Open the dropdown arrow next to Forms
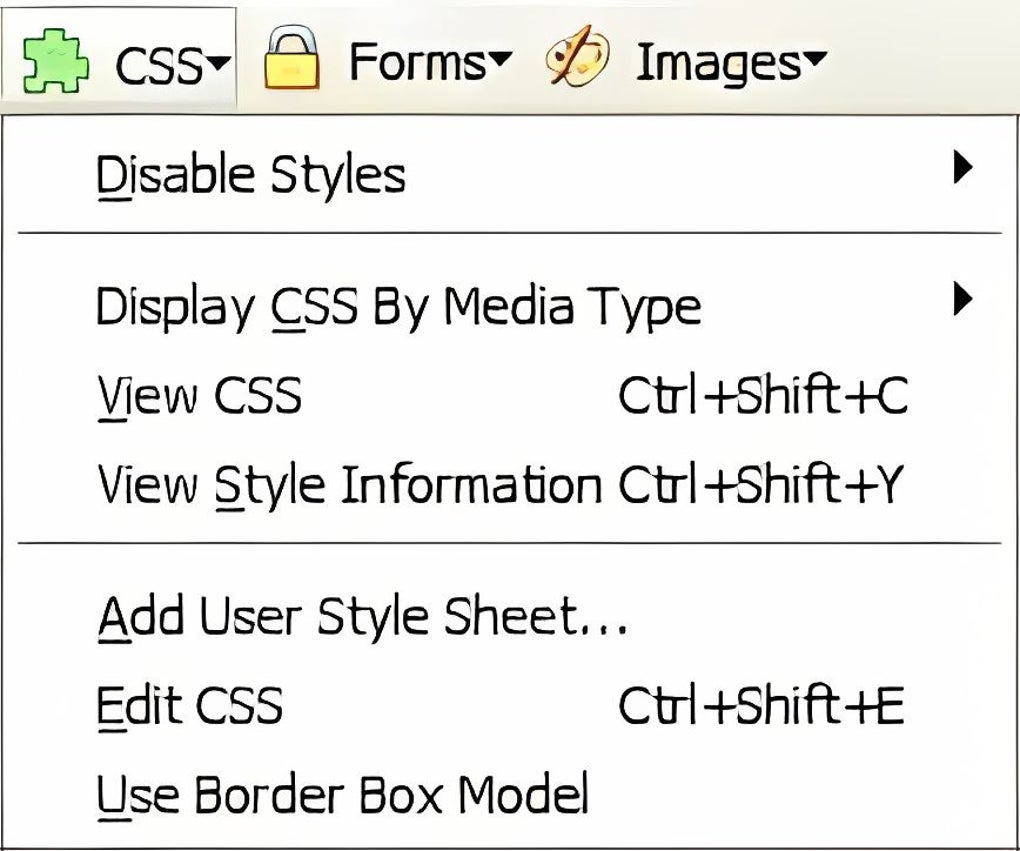 (x=501, y=62)
